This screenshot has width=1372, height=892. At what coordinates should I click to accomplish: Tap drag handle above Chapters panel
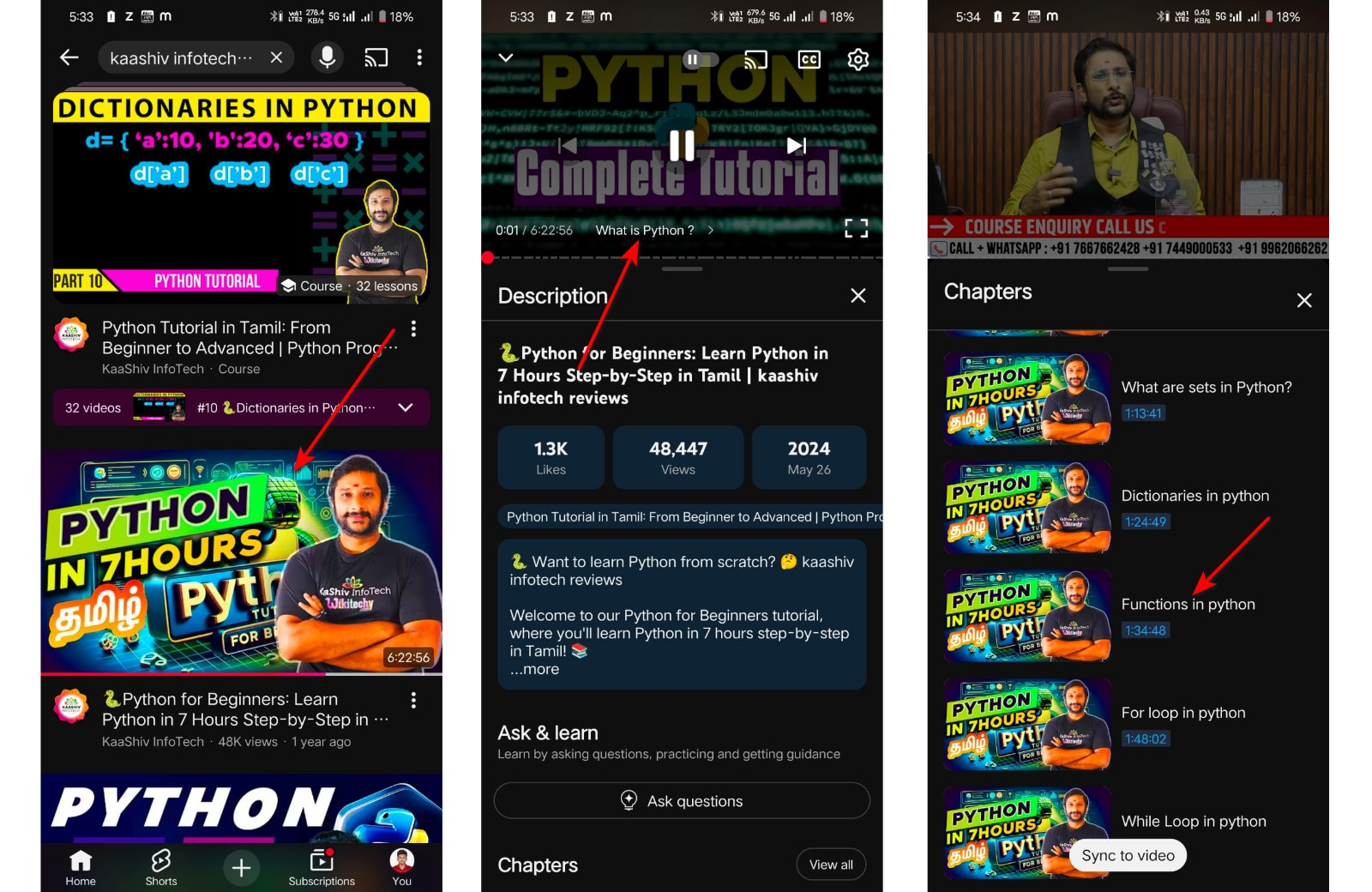point(1128,268)
